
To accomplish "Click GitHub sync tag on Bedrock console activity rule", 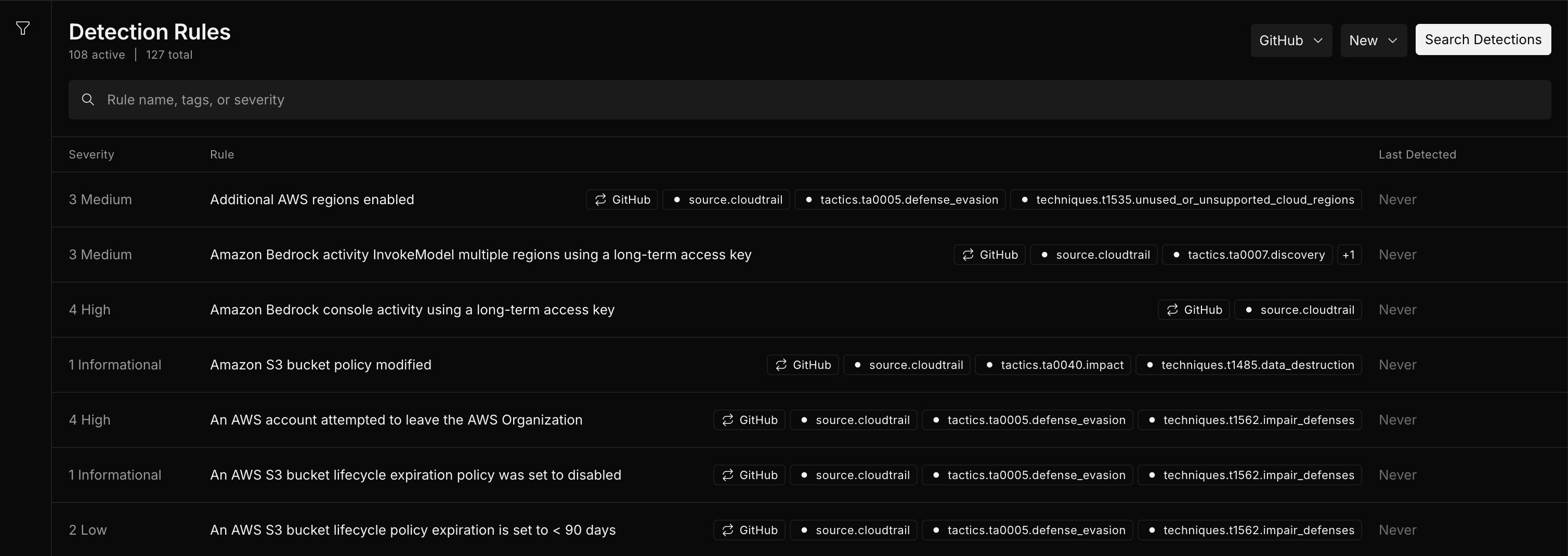I will click(1194, 310).
